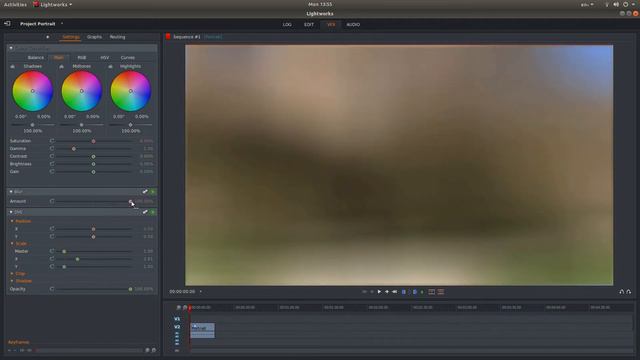The image size is (640, 360).
Task: Switch to the Graphs tab
Action: pyautogui.click(x=94, y=37)
